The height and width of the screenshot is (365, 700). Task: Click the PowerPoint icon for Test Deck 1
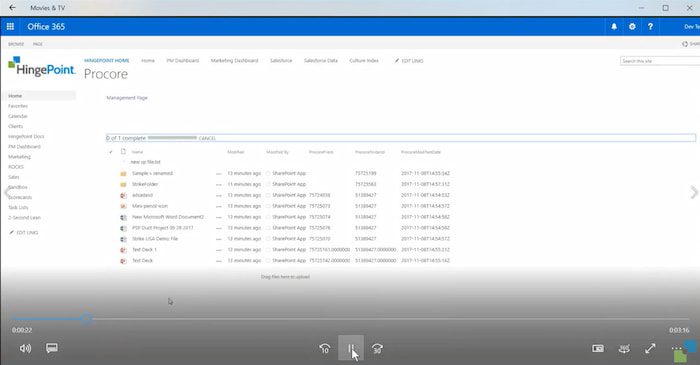coord(123,250)
